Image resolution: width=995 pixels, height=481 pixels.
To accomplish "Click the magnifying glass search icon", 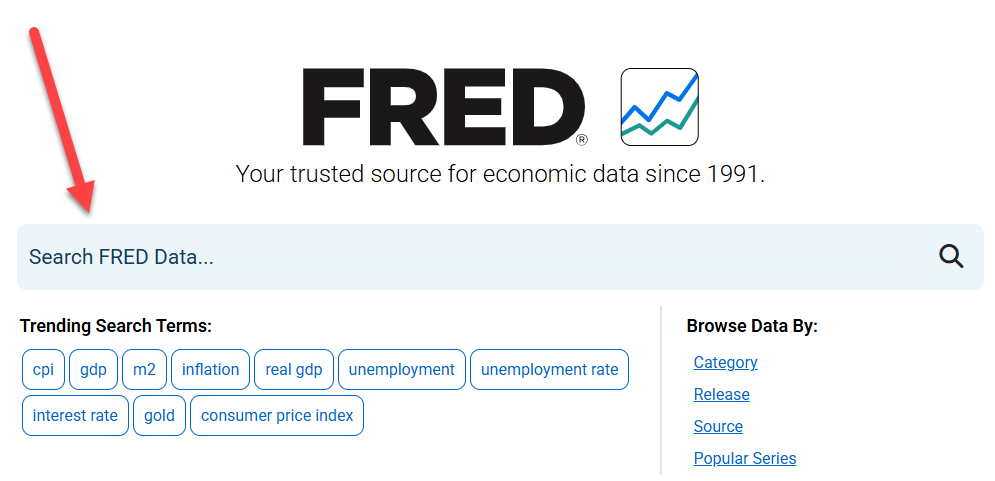I will click(x=951, y=256).
